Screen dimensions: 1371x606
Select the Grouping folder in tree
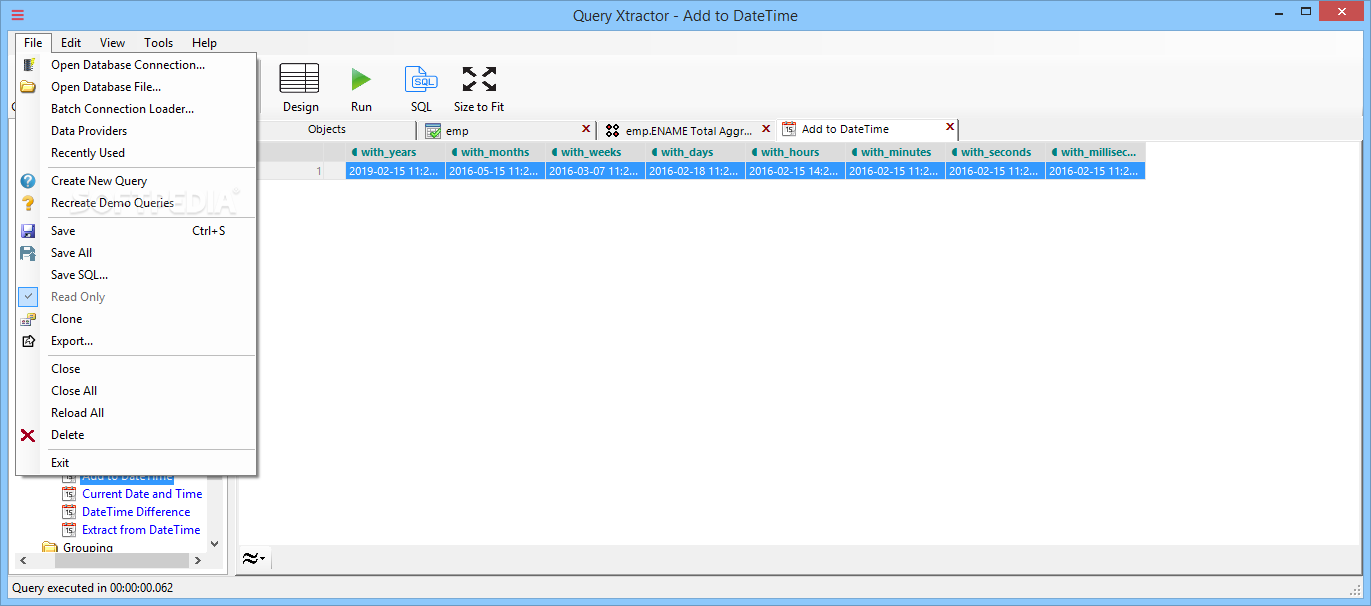(x=88, y=547)
